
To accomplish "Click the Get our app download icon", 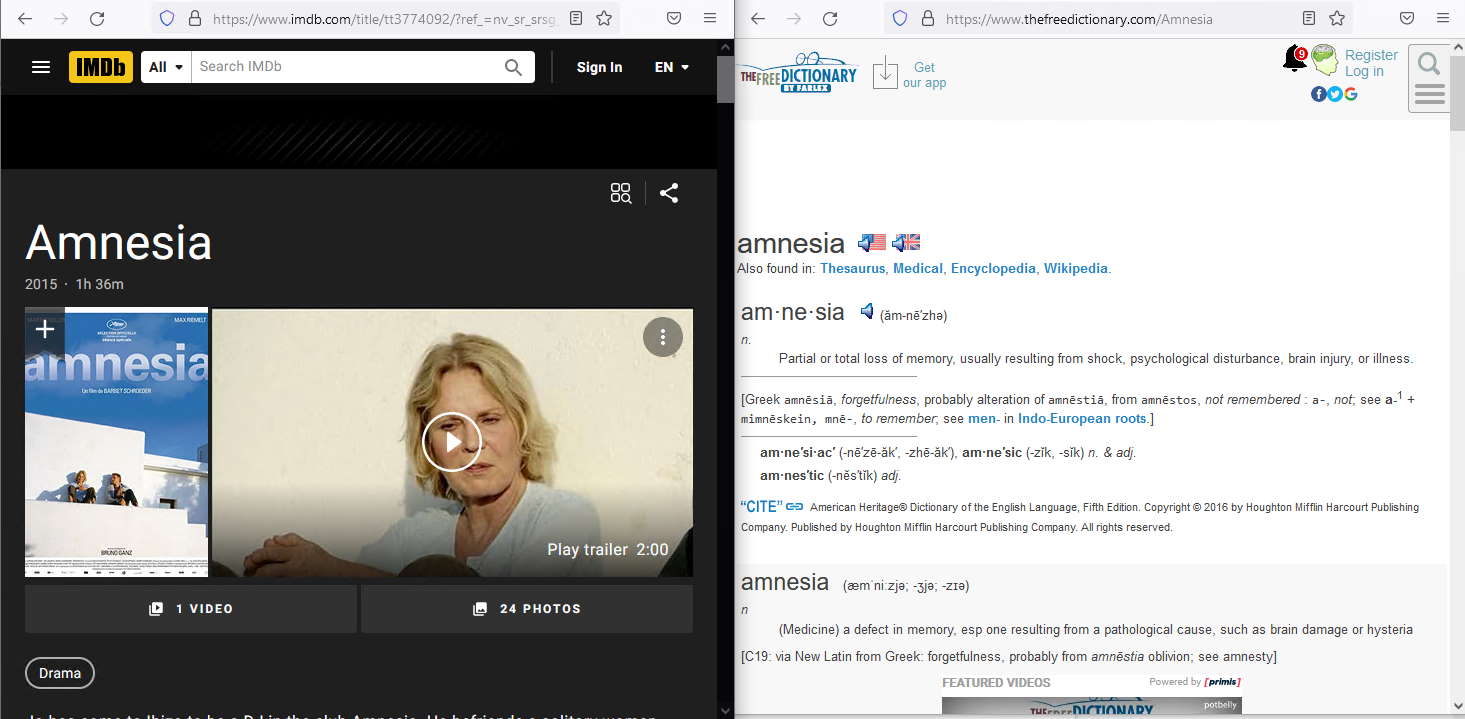I will point(885,74).
